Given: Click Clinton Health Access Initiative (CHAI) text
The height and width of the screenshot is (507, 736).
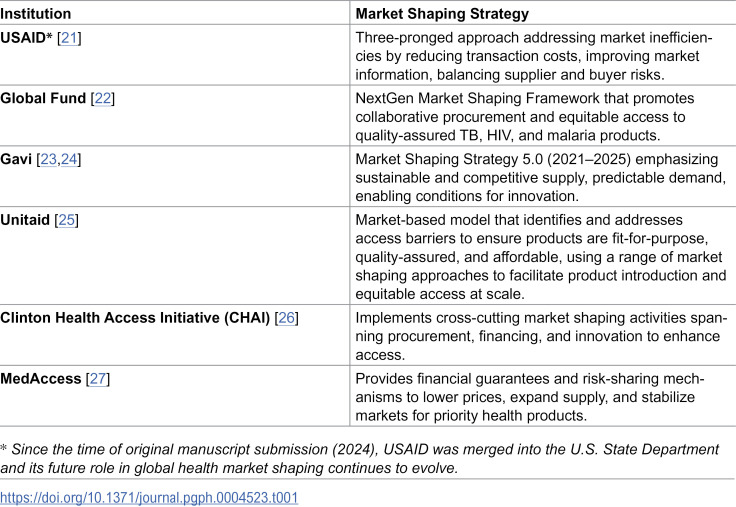Looking at the screenshot, I should [135, 318].
